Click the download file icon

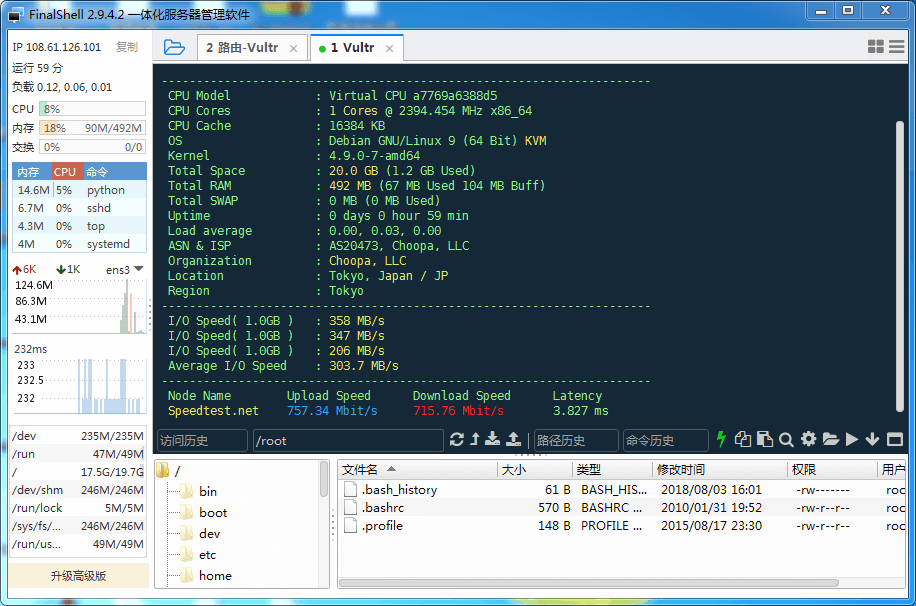(x=495, y=440)
